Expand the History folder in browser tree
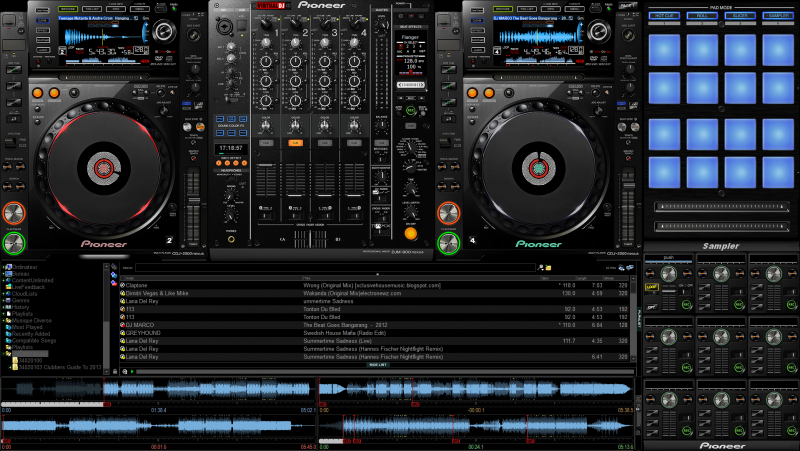The width and height of the screenshot is (800, 451). 20,307
